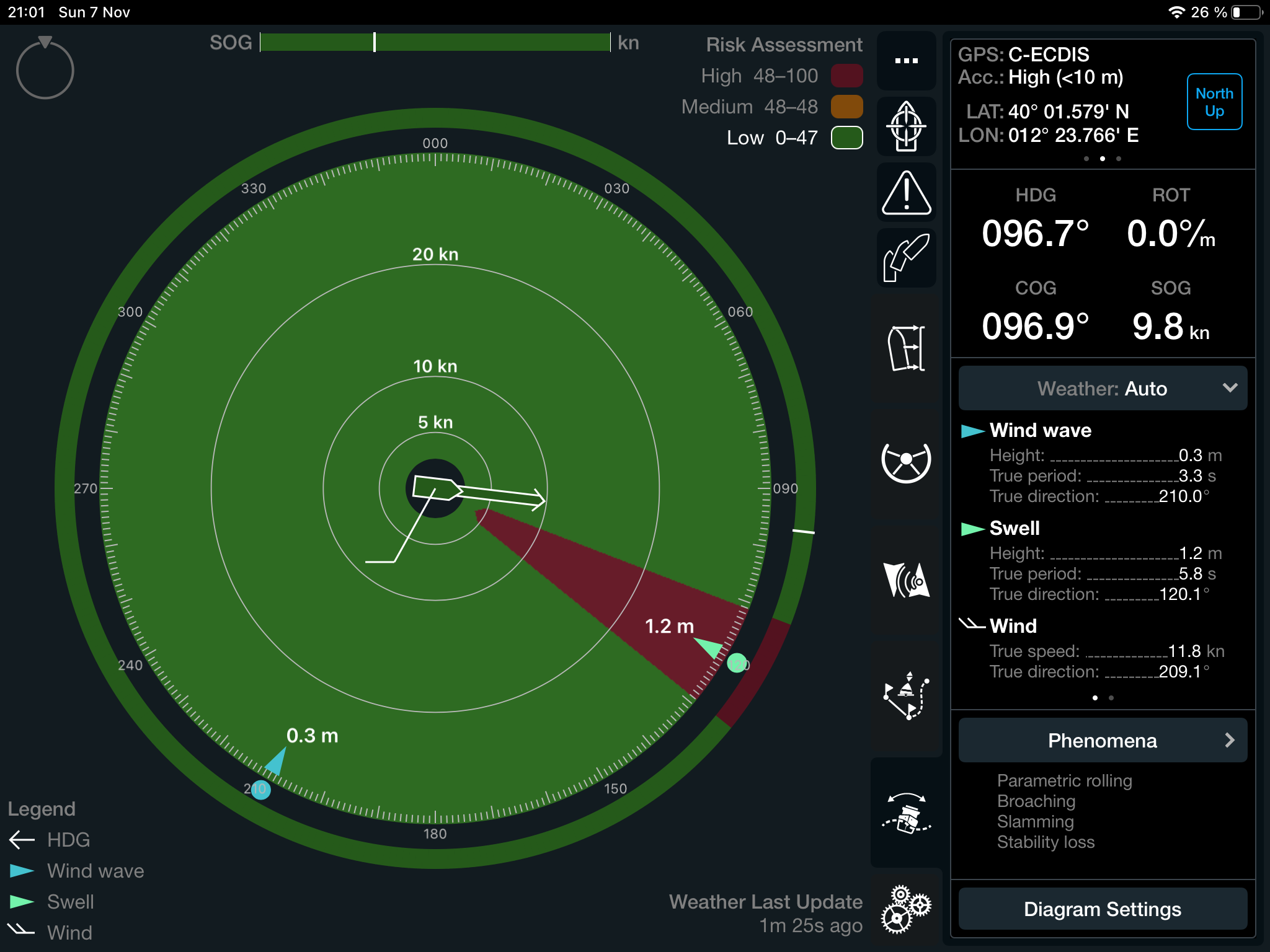
Task: Select Parametric rolling phenomenon
Action: (x=1064, y=781)
